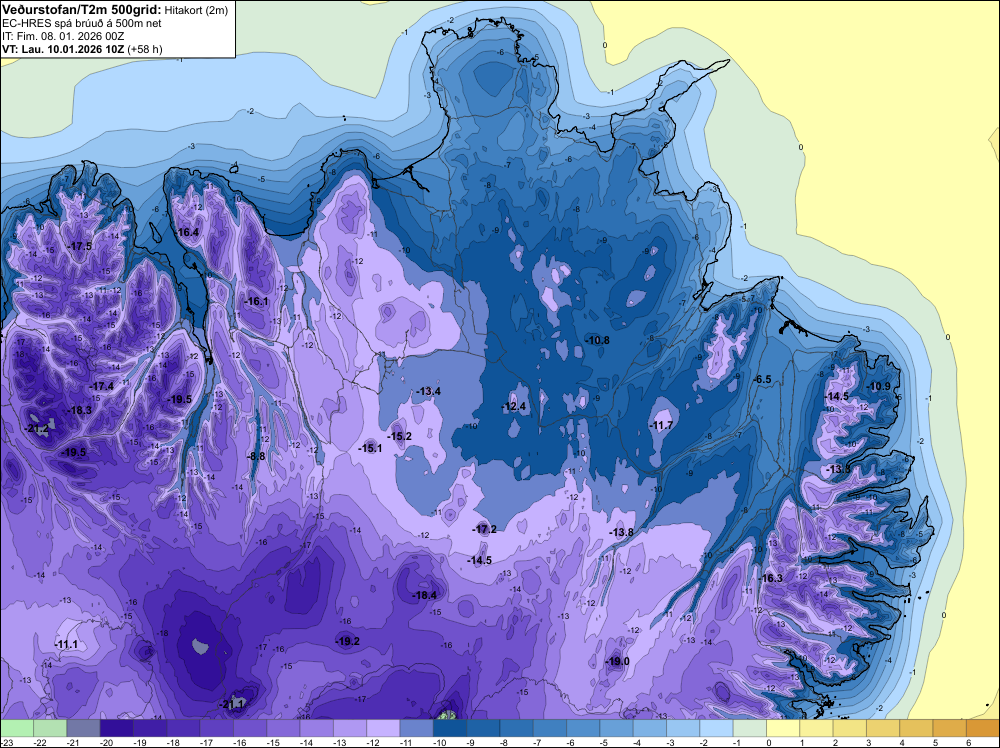
Task: Click the -19.0 temperature value
Action: point(617,661)
